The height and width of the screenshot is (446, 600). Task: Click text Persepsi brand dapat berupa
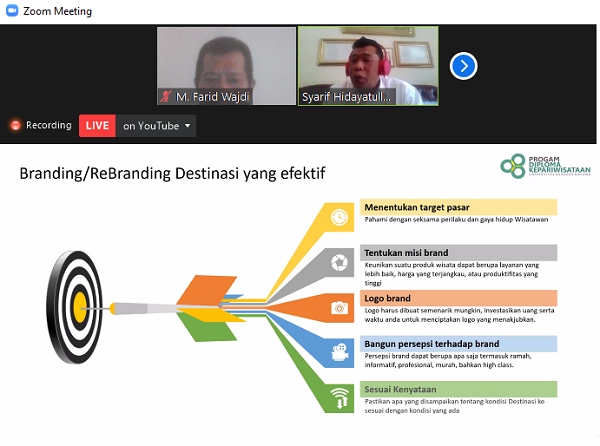pyautogui.click(x=448, y=360)
